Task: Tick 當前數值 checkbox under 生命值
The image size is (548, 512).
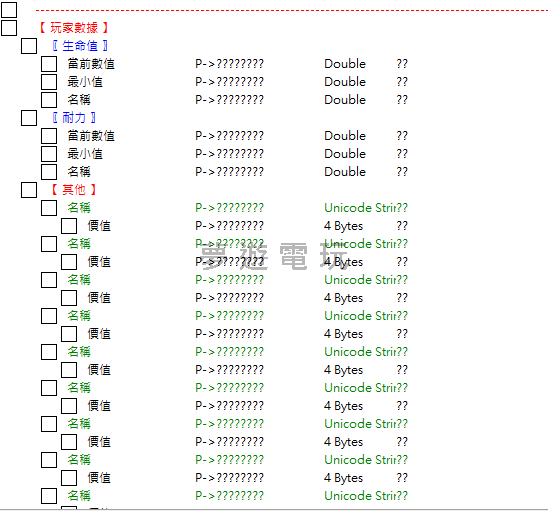Action: [49, 64]
